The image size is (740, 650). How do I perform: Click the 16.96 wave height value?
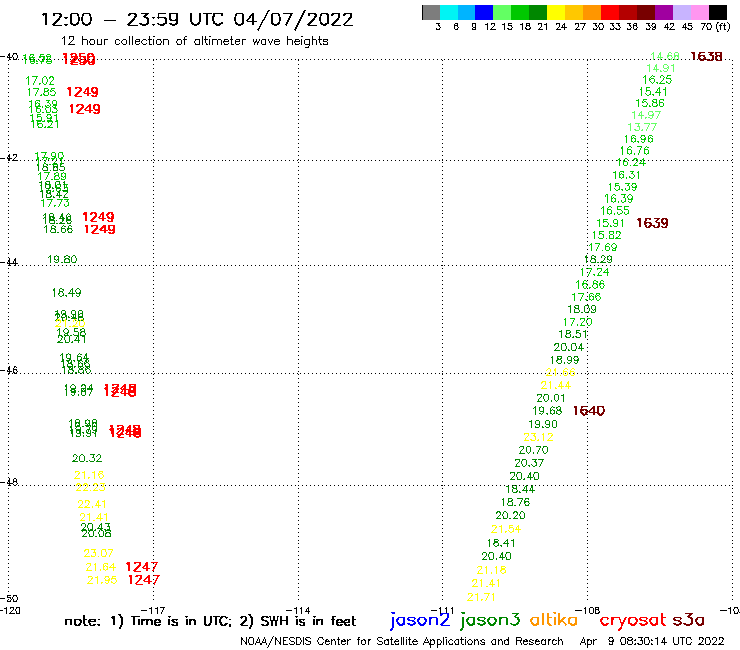coord(639,139)
